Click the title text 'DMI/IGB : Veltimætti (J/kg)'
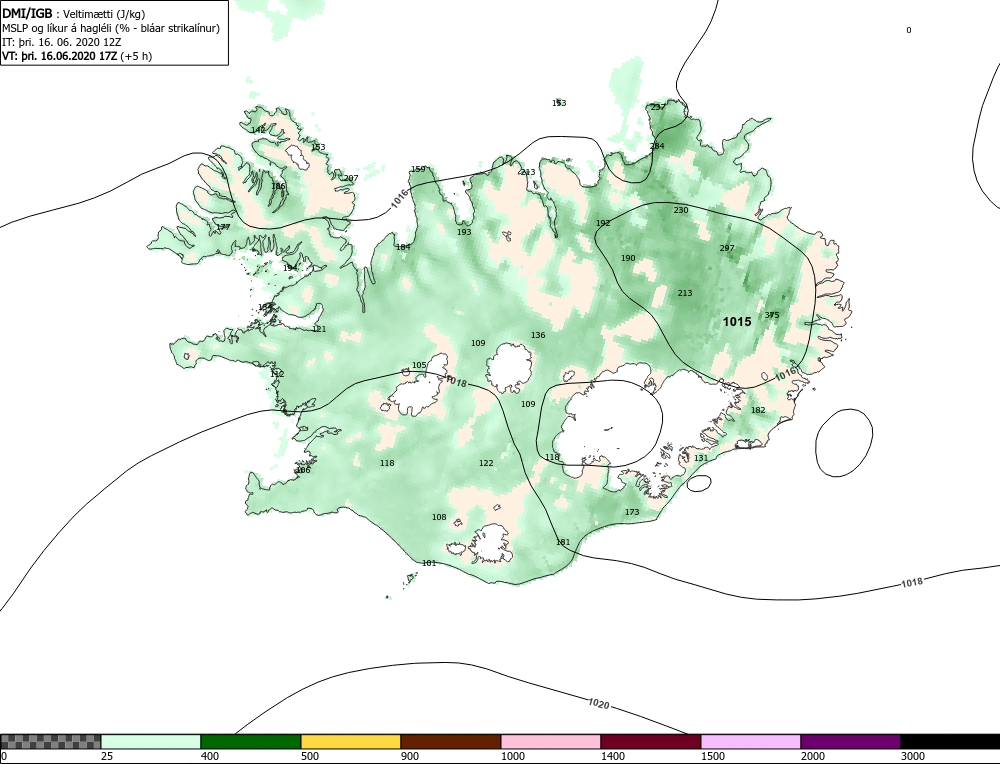Viewport: 1000px width, 764px height. tap(74, 14)
